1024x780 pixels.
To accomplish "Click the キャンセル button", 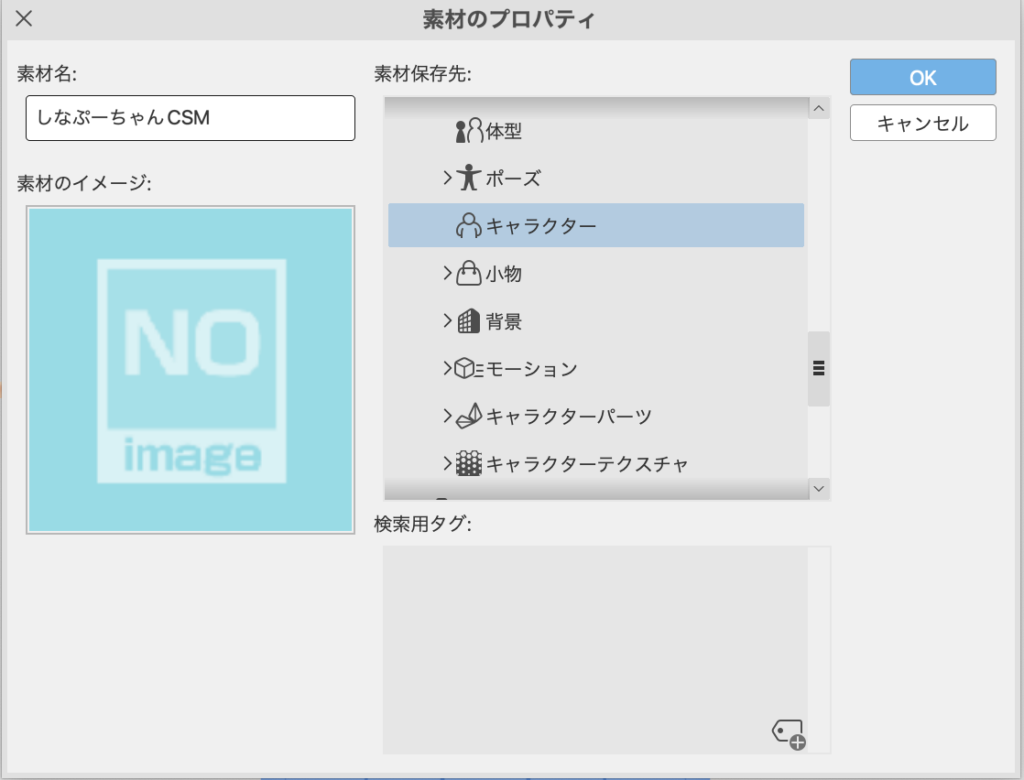I will (x=923, y=123).
